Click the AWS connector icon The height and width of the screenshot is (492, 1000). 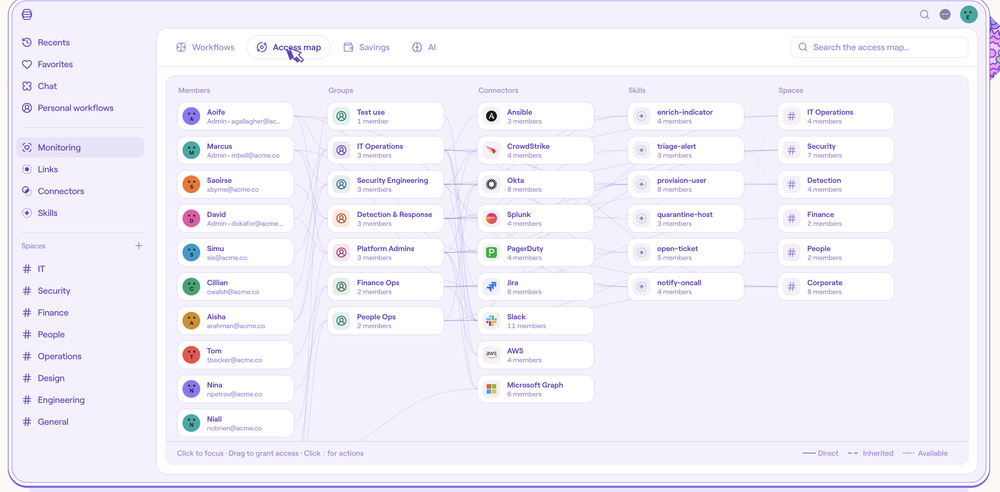coord(491,355)
